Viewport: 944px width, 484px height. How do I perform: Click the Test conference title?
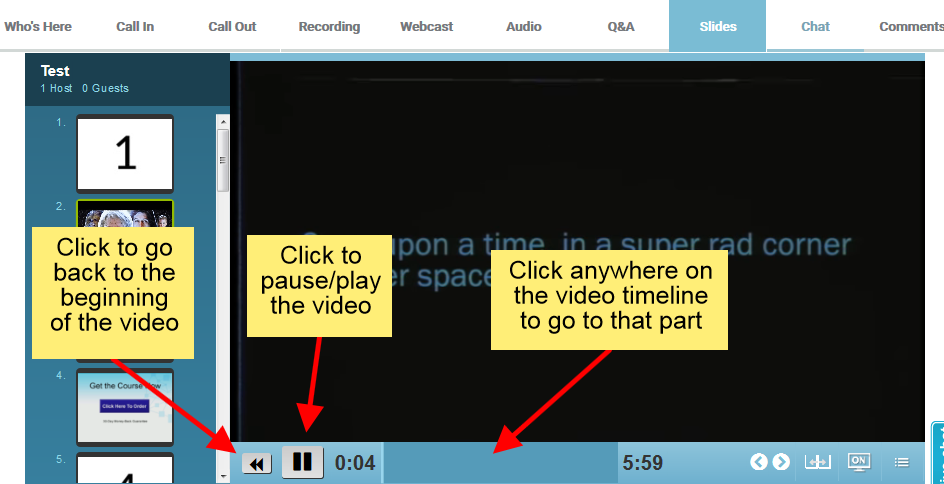click(55, 70)
